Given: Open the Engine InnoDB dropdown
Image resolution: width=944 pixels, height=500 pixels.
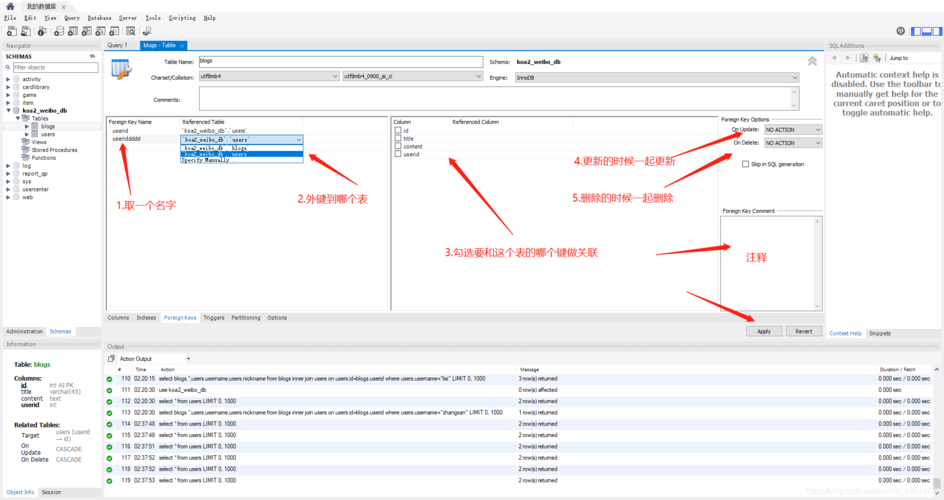Looking at the screenshot, I should tap(657, 78).
